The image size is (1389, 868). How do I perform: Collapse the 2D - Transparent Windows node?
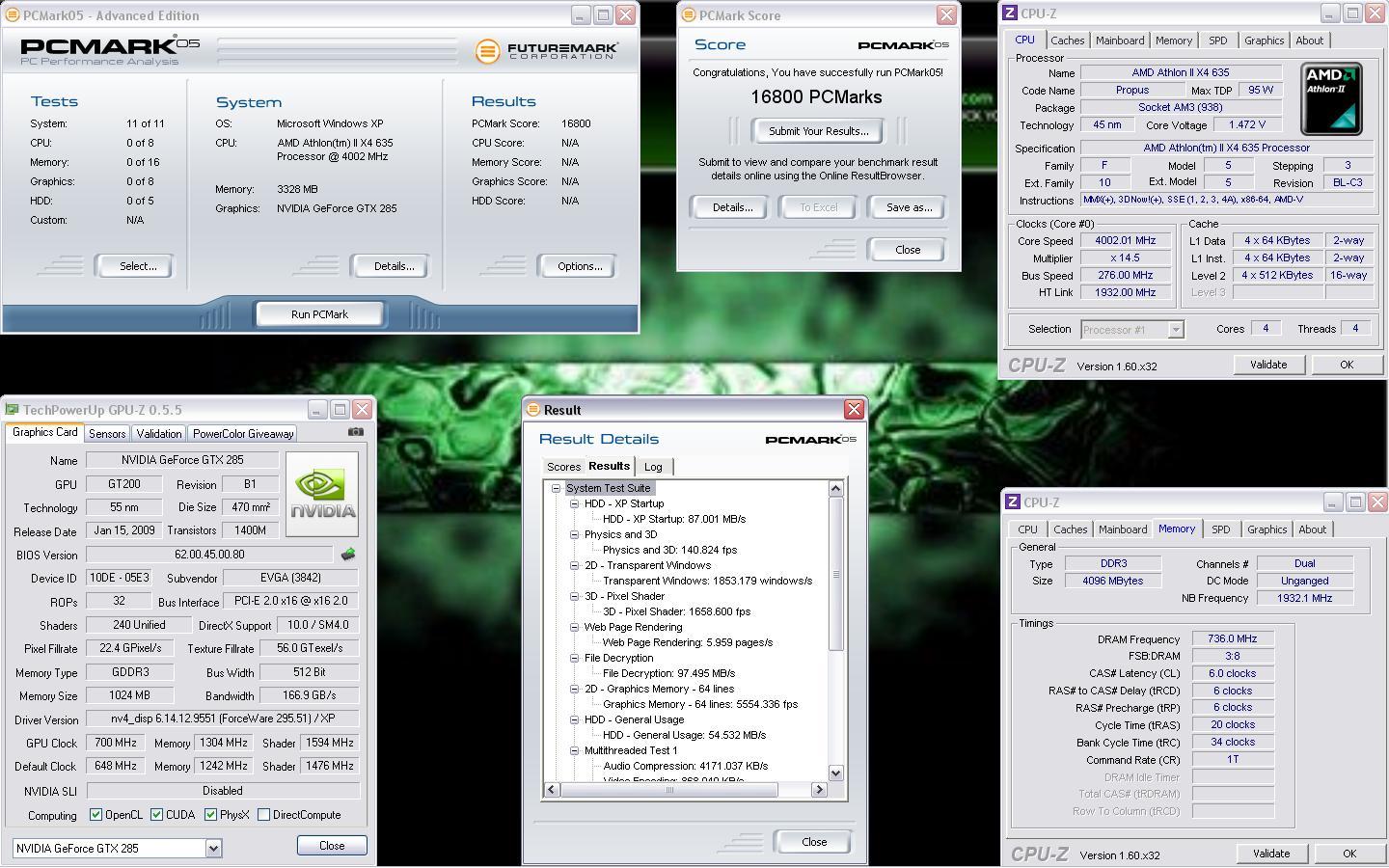(574, 565)
